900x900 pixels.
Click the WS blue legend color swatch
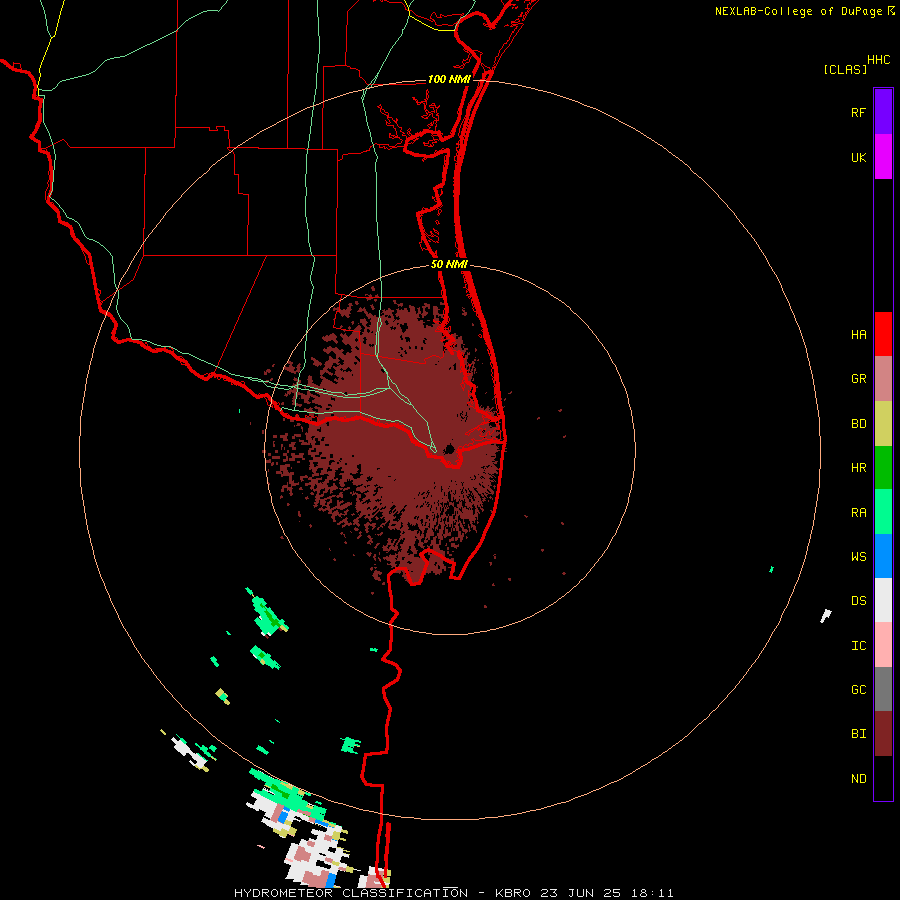[883, 556]
